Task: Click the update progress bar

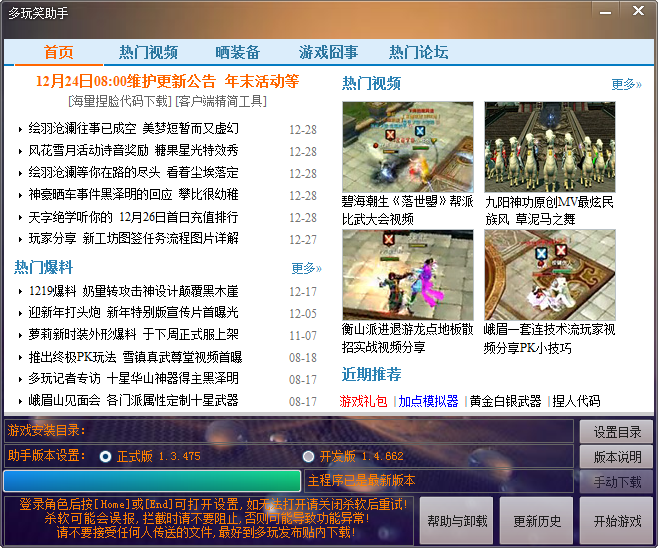Action: coord(154,481)
